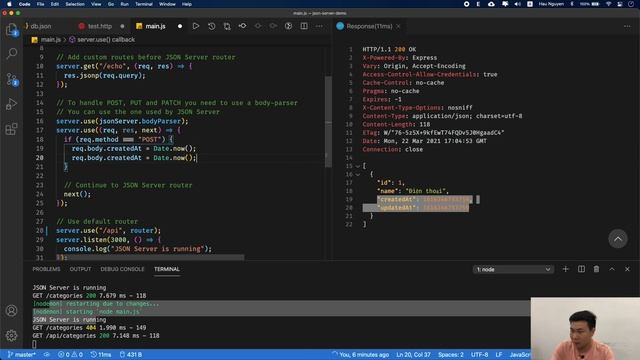Close the Response(11ms) tab
Screen dimensions: 640x360
click(x=398, y=26)
